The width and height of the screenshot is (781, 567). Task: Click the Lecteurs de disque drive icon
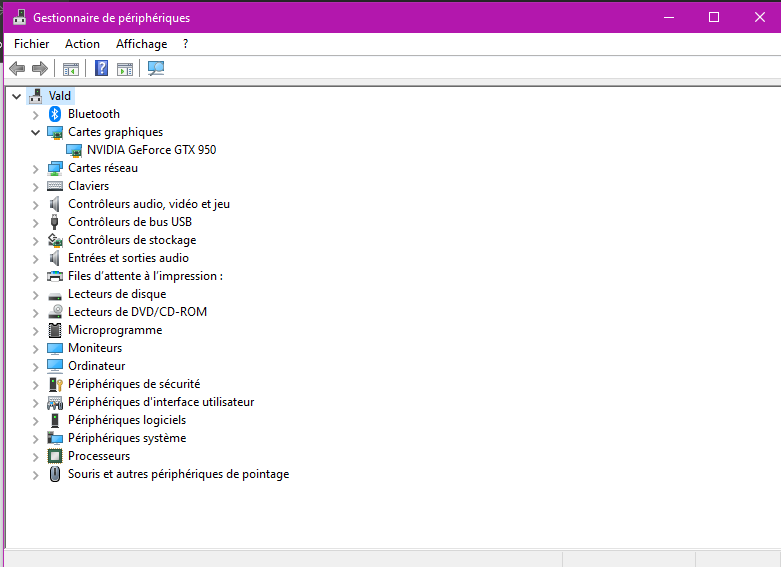coord(55,296)
